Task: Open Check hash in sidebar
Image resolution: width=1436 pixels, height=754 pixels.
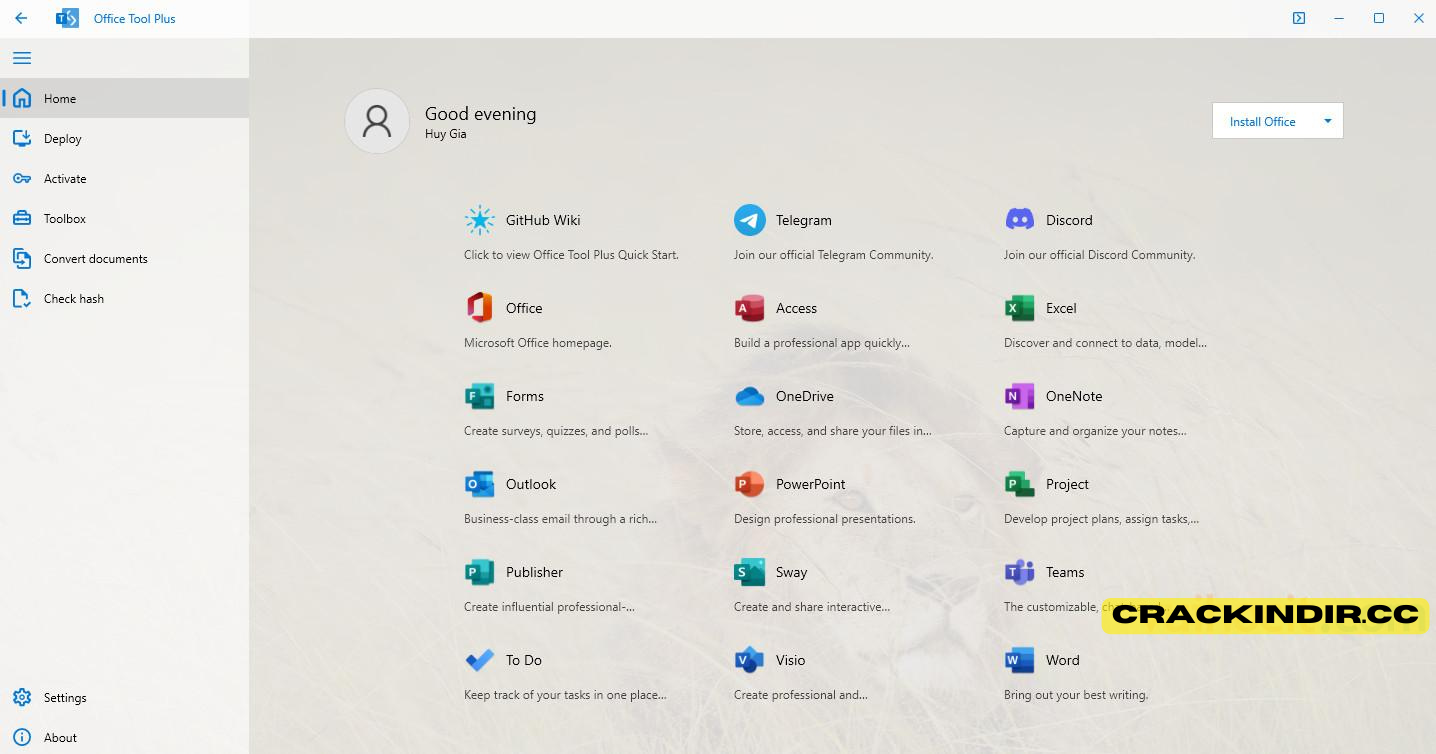Action: [x=124, y=298]
